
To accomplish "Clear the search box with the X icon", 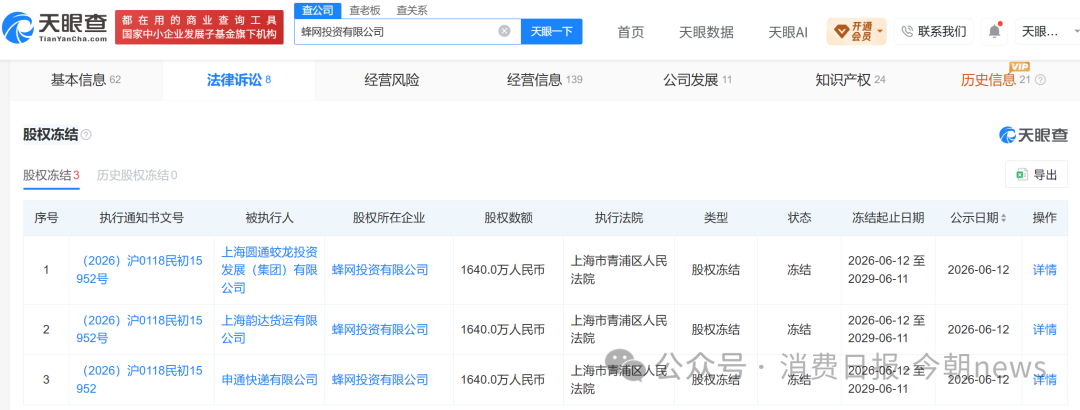I will point(504,31).
